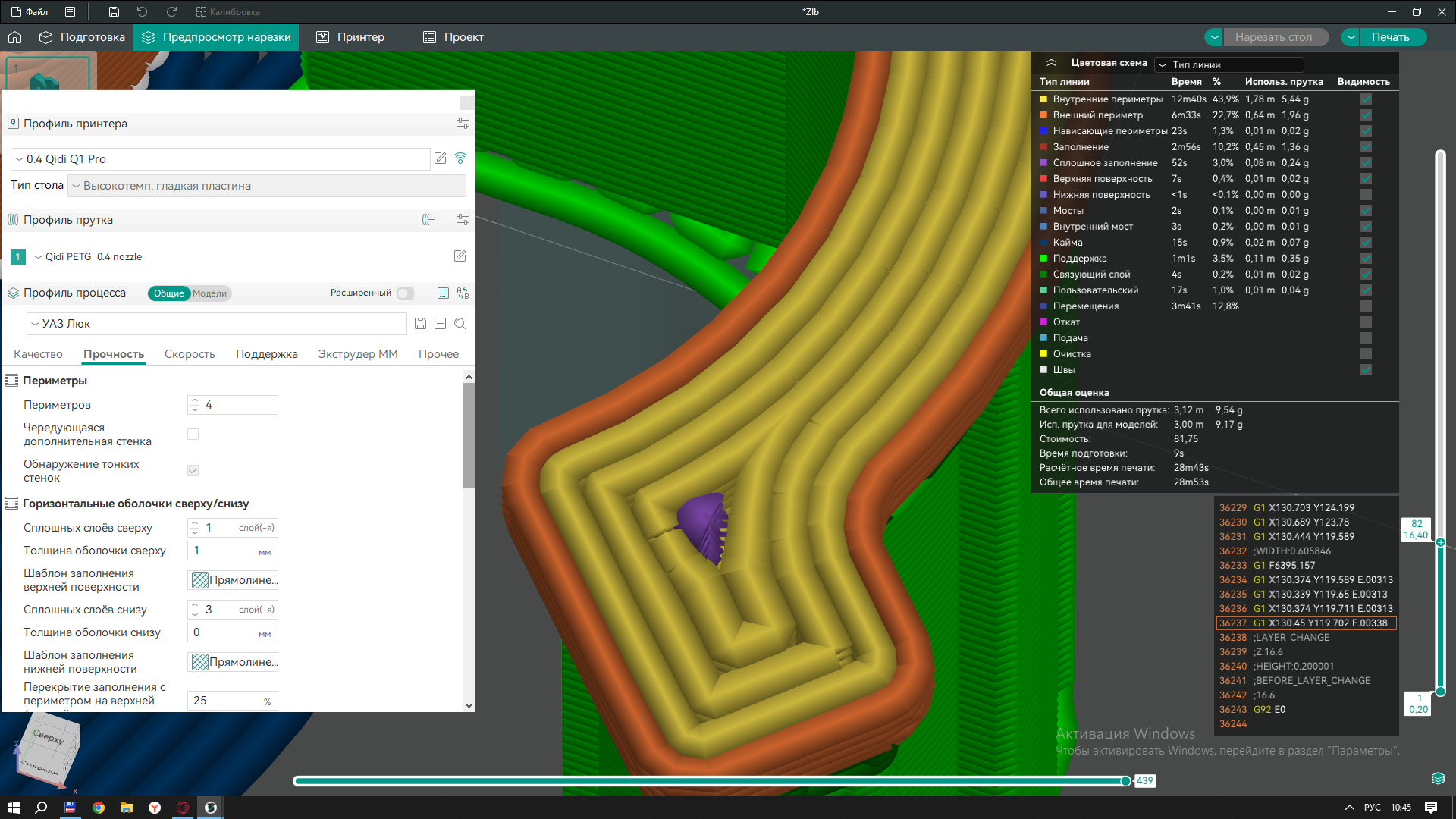Edit the Qidi PETG filament preset
Image resolution: width=1456 pixels, height=819 pixels.
coord(460,256)
